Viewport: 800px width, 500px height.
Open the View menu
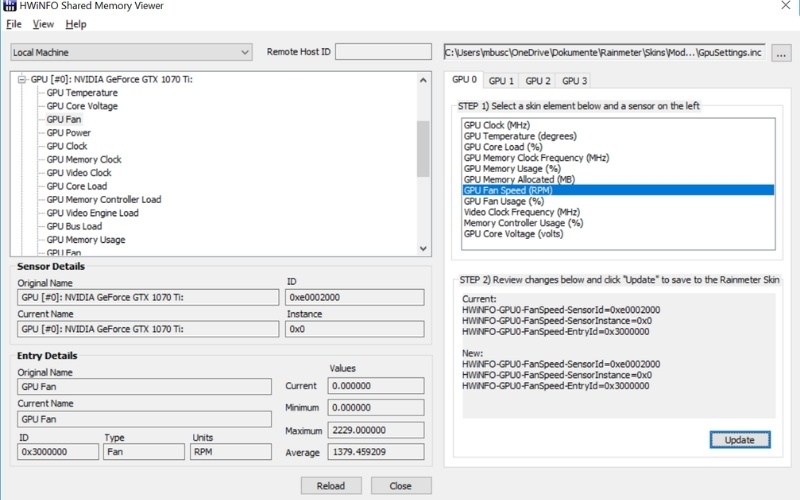[43, 24]
